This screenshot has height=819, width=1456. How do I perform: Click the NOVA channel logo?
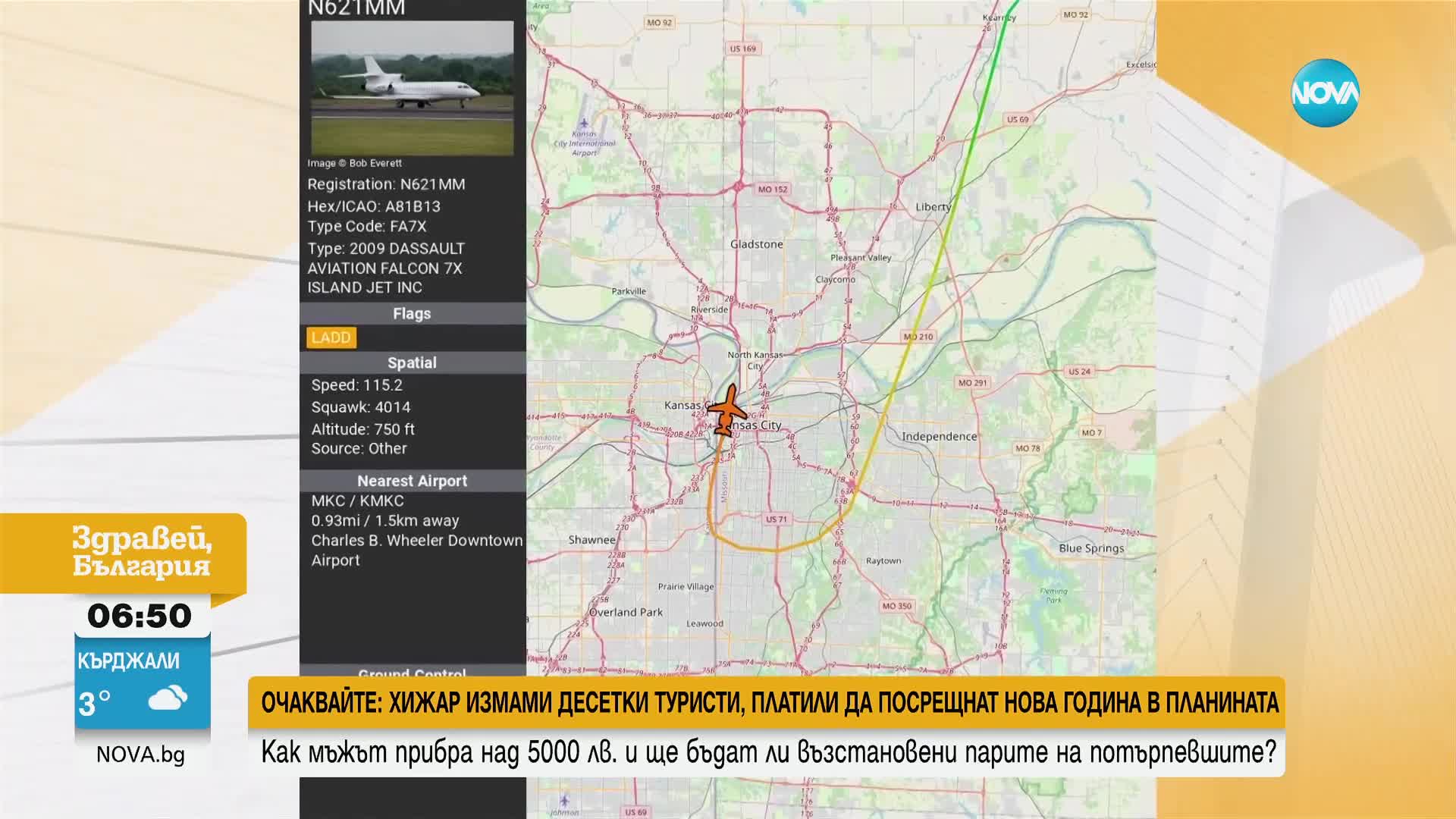(x=1325, y=93)
